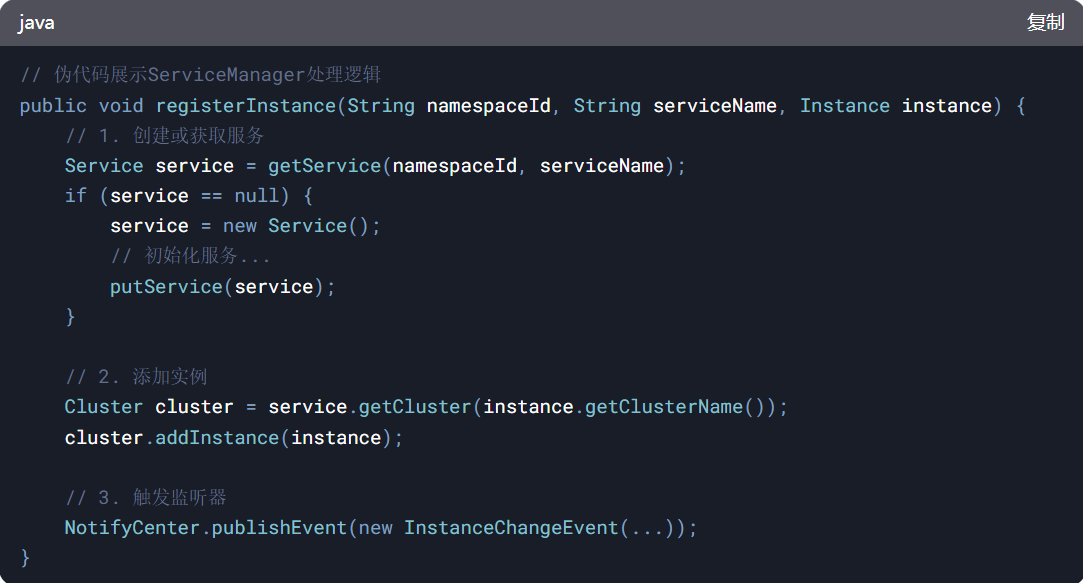The height and width of the screenshot is (583, 1083).
Task: Click the Instance type in method signature
Action: pyautogui.click(x=844, y=106)
